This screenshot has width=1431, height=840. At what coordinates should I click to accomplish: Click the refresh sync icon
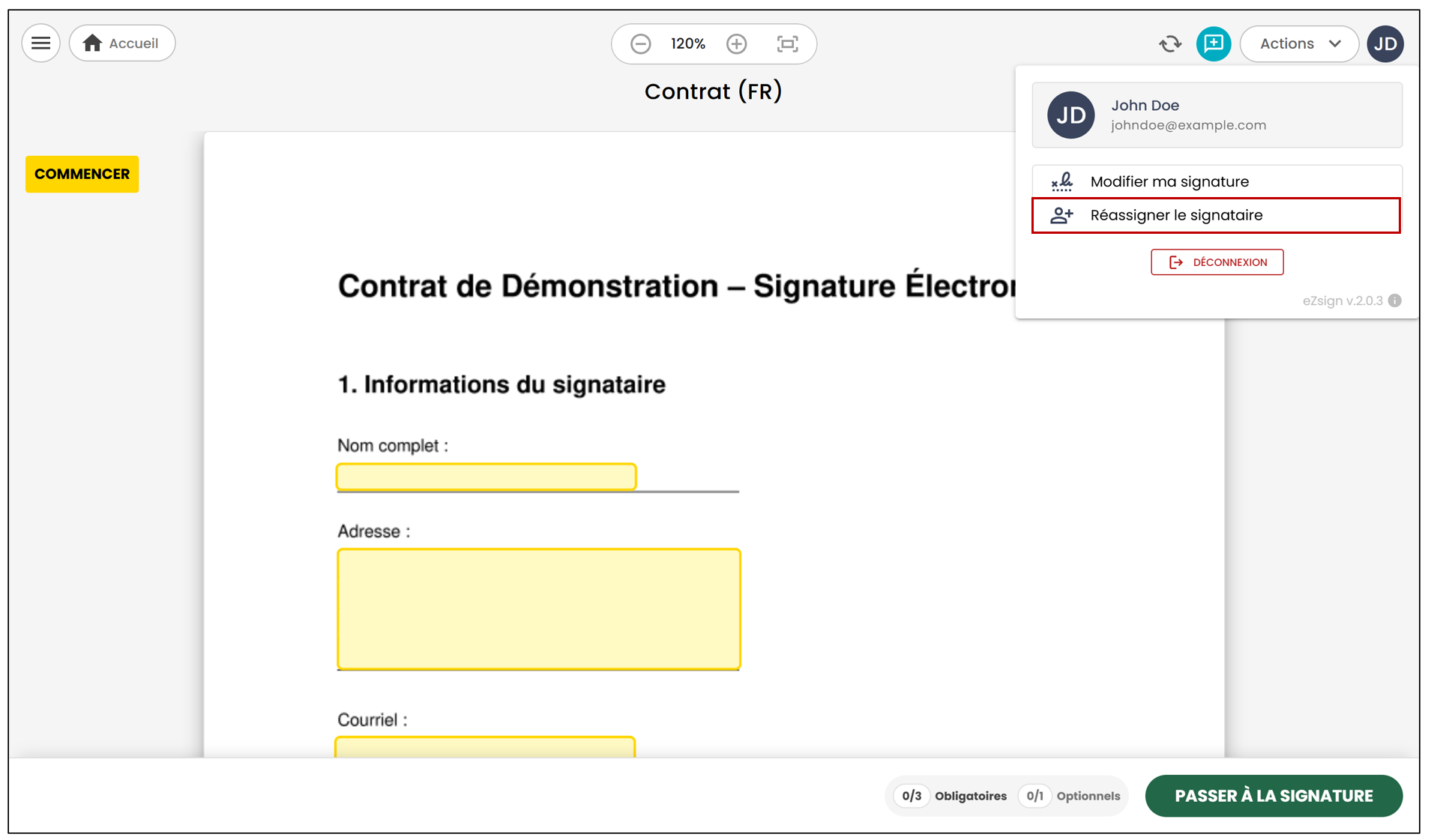1169,44
